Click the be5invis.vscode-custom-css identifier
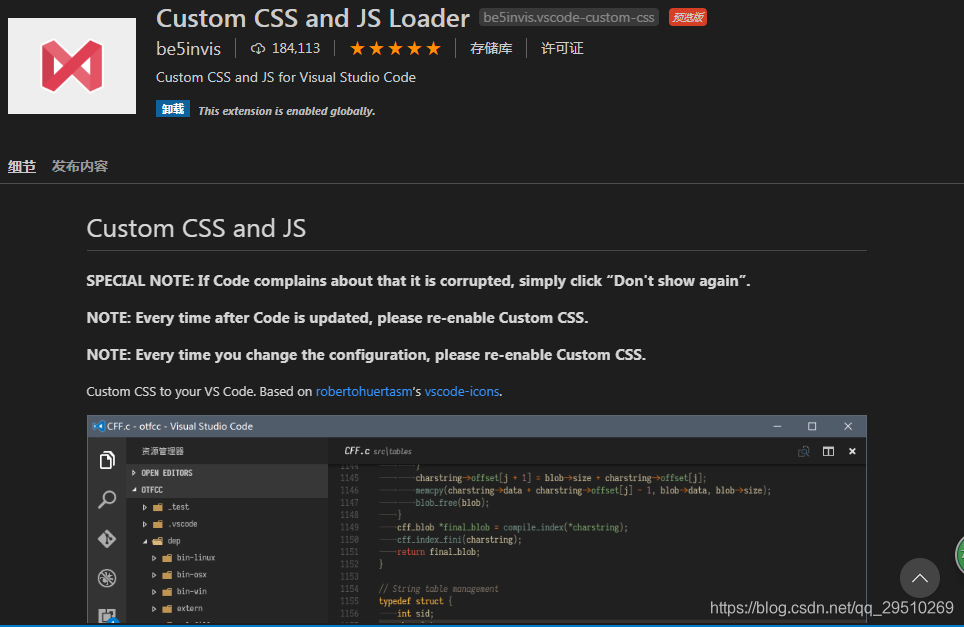The height and width of the screenshot is (627, 964). coord(569,17)
